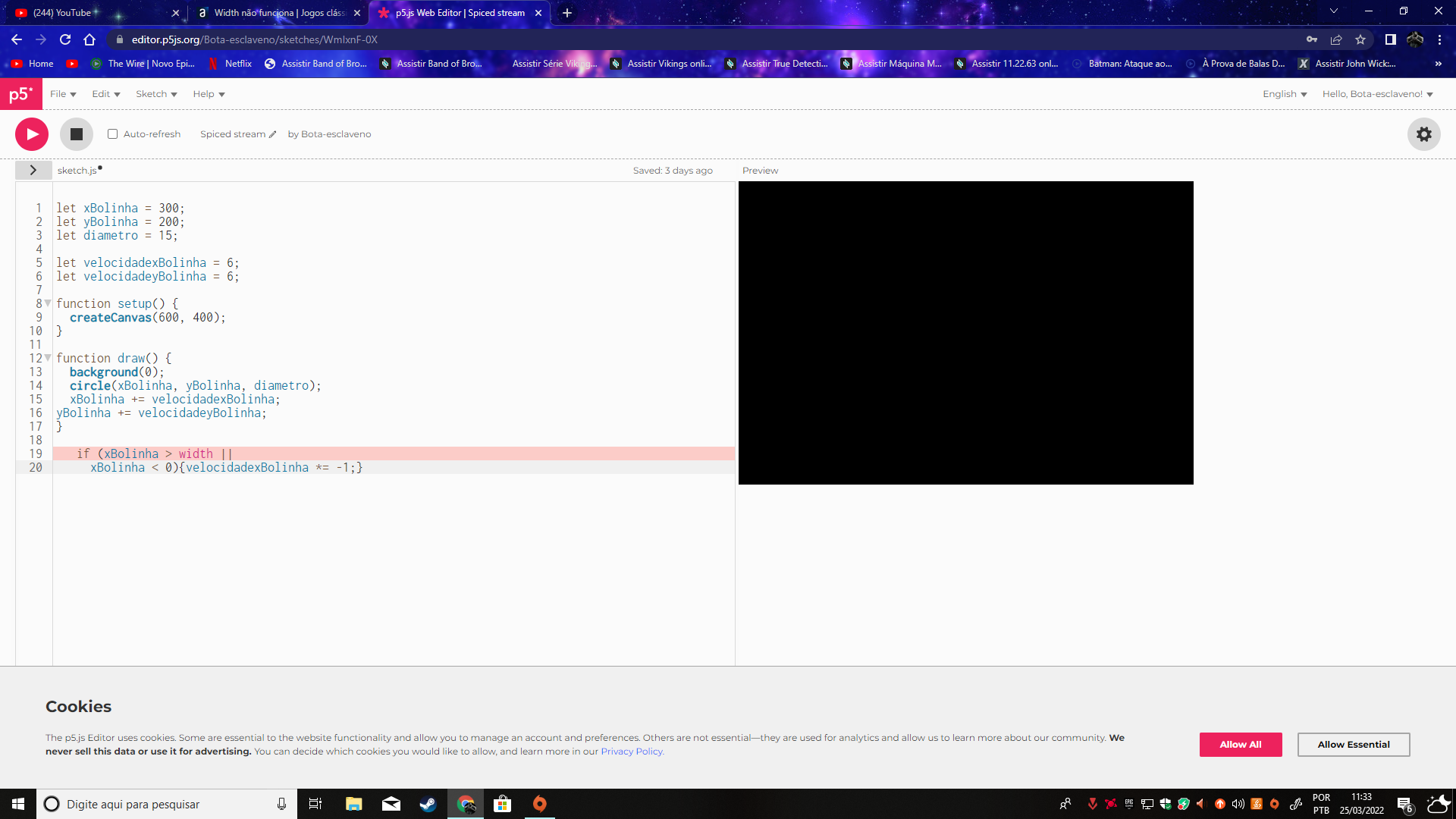Viewport: 1456px width, 819px height.
Task: Open the Home YouTube bookmark
Action: point(32,64)
